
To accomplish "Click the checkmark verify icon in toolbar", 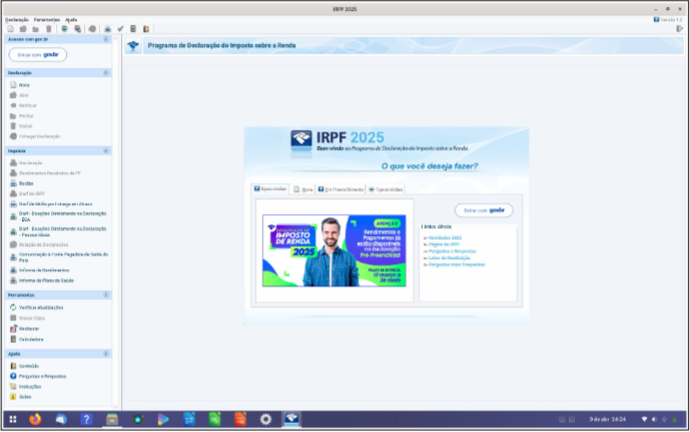I will point(120,29).
